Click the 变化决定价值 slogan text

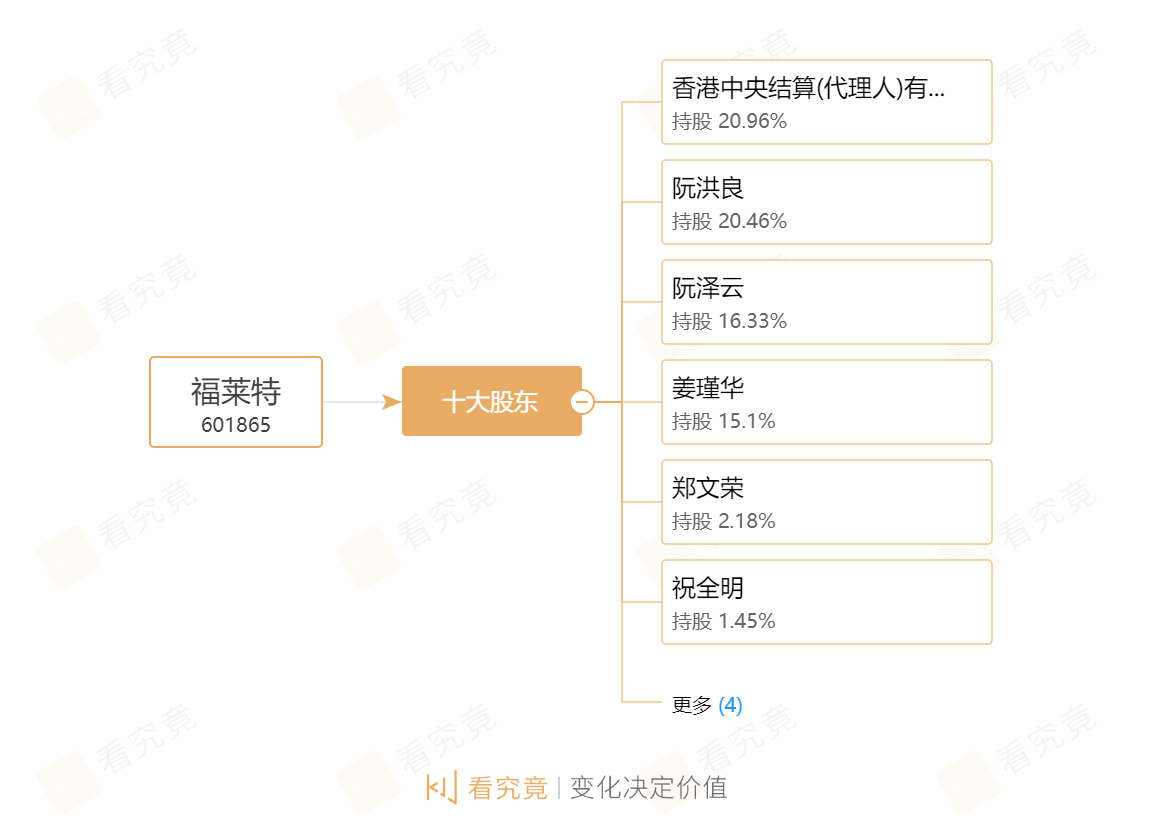[x=648, y=788]
